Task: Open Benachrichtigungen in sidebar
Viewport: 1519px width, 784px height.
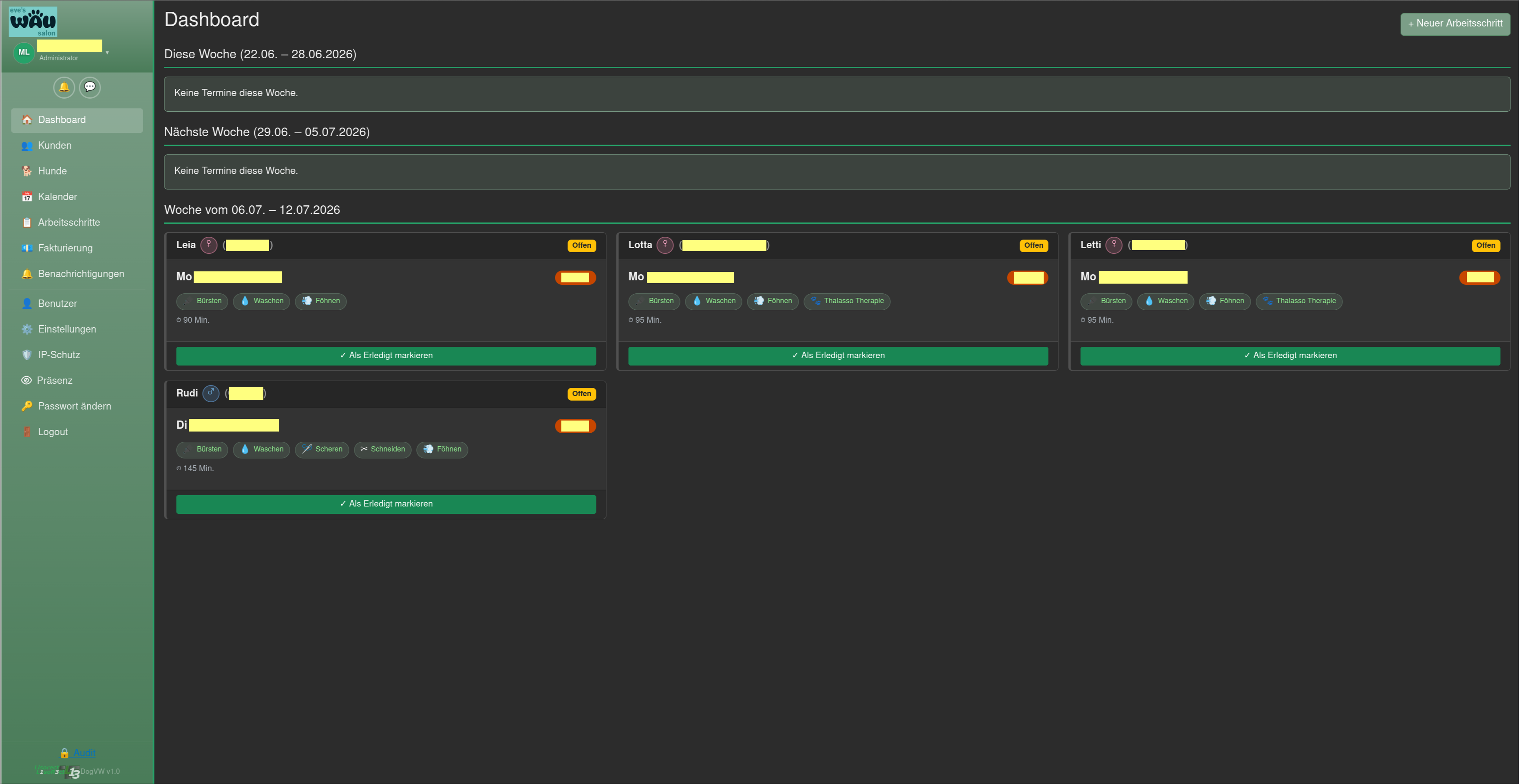Action: [77, 274]
